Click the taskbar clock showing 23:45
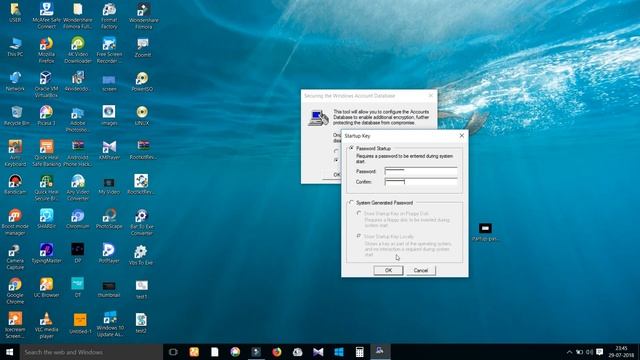Viewport: 640px width, 360px height. [x=621, y=352]
